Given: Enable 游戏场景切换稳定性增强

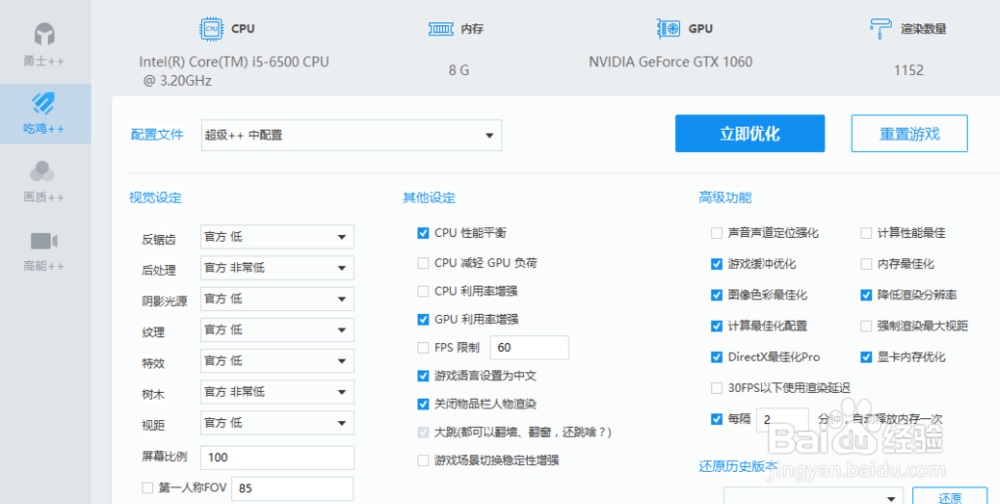Looking at the screenshot, I should (x=423, y=460).
